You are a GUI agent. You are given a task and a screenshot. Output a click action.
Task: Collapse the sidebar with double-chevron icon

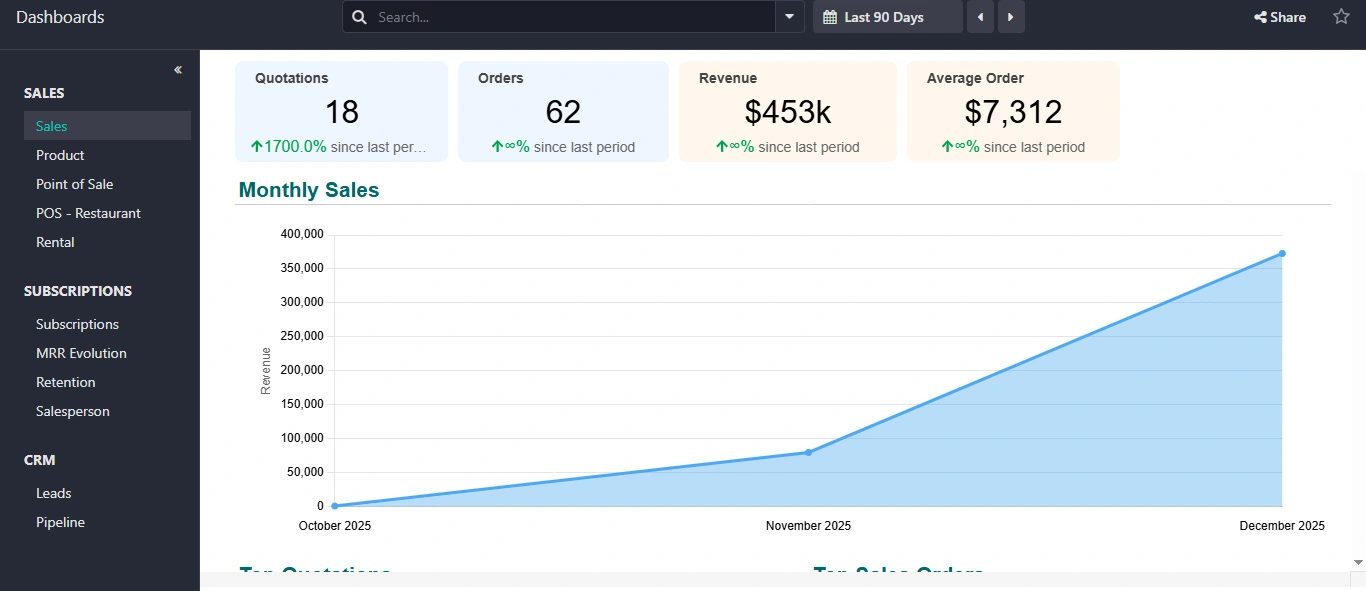[x=178, y=70]
